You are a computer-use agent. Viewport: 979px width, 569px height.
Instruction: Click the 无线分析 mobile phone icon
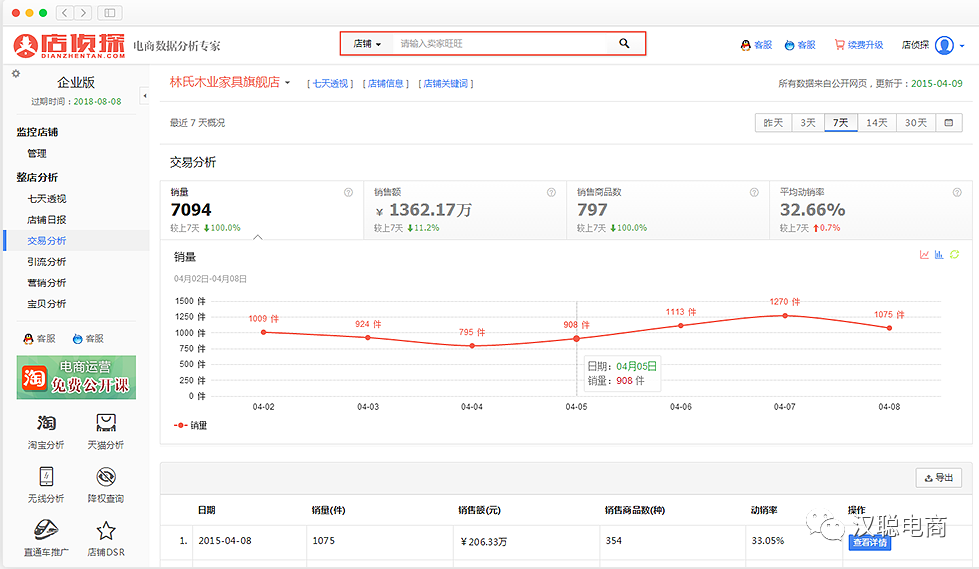click(46, 477)
